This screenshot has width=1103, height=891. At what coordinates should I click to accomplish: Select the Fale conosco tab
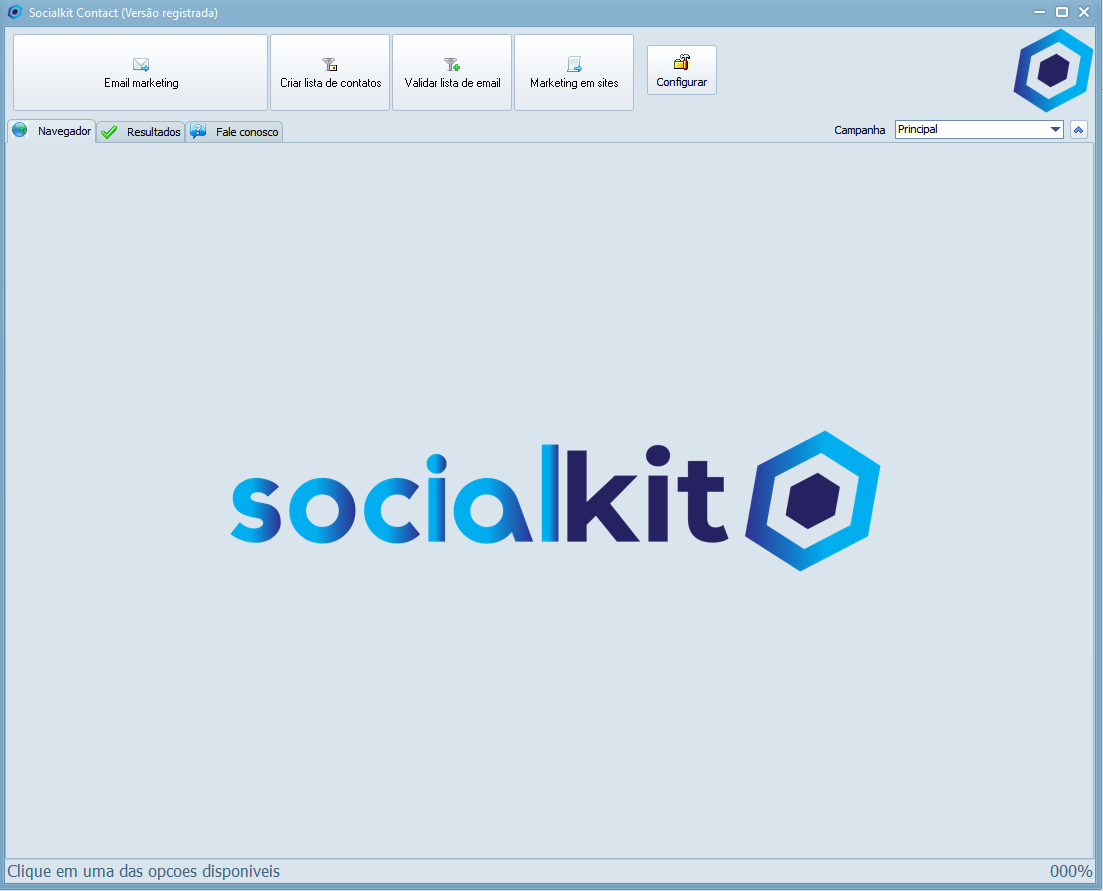point(235,132)
